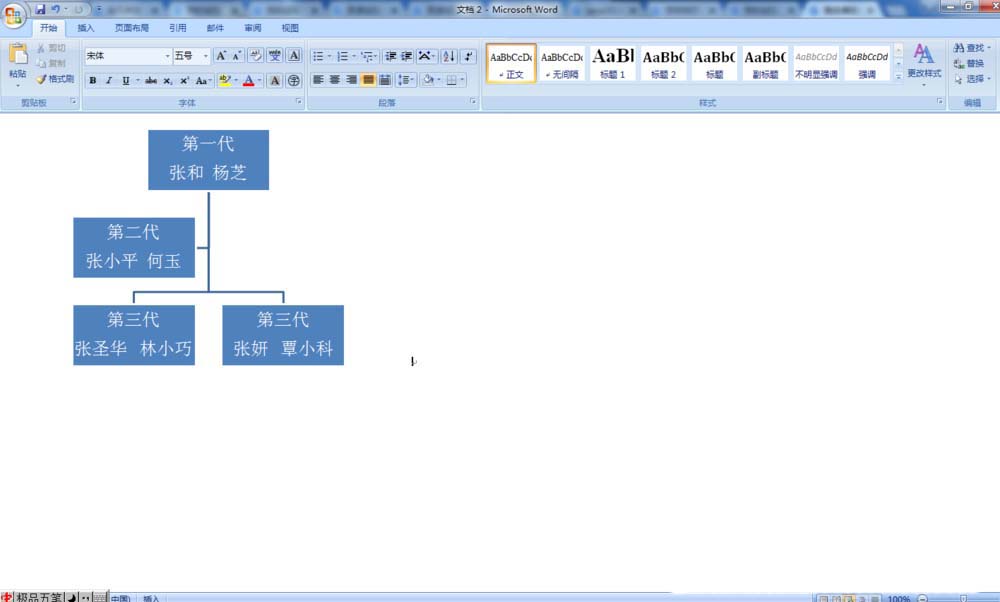Open the Replace tool
This screenshot has width=1000, height=602.
point(969,63)
